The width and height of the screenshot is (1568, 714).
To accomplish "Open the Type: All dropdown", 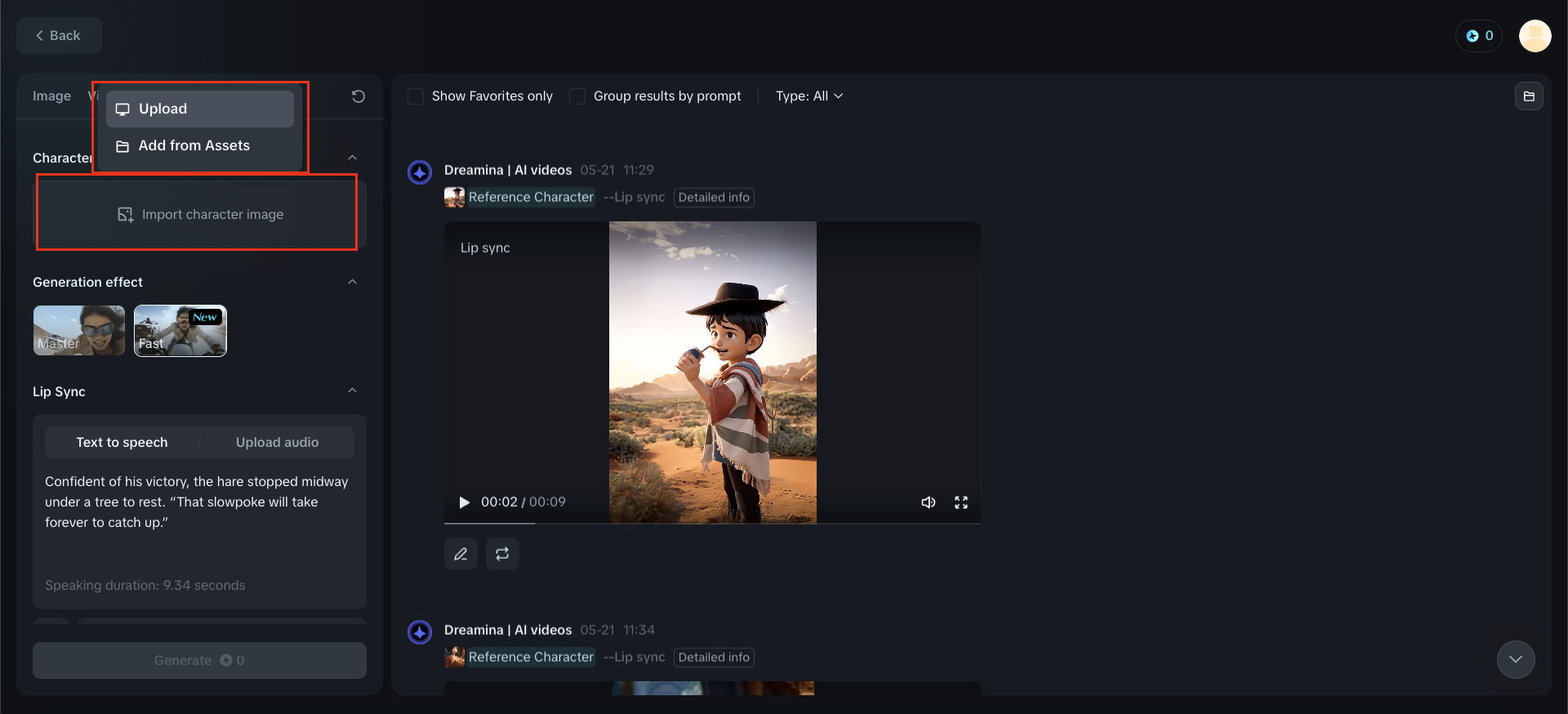I will click(x=809, y=96).
